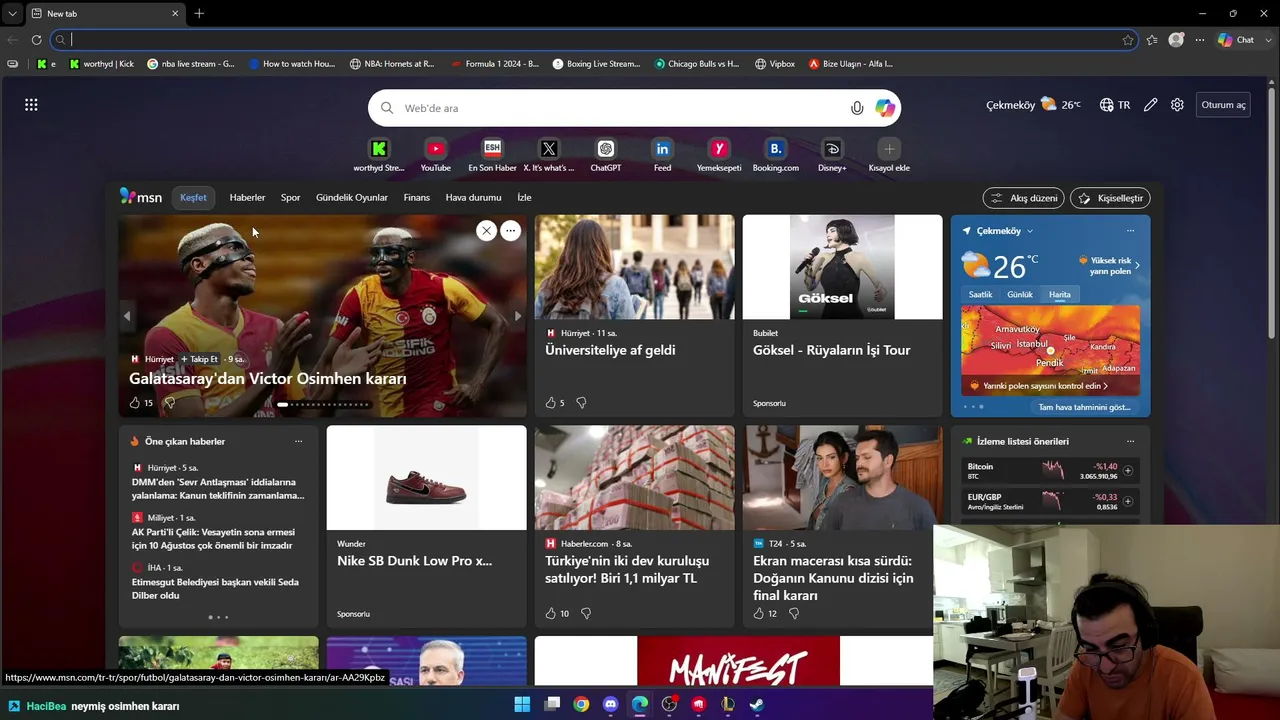Open the Windows Start menu
1280x720 pixels.
[x=522, y=705]
